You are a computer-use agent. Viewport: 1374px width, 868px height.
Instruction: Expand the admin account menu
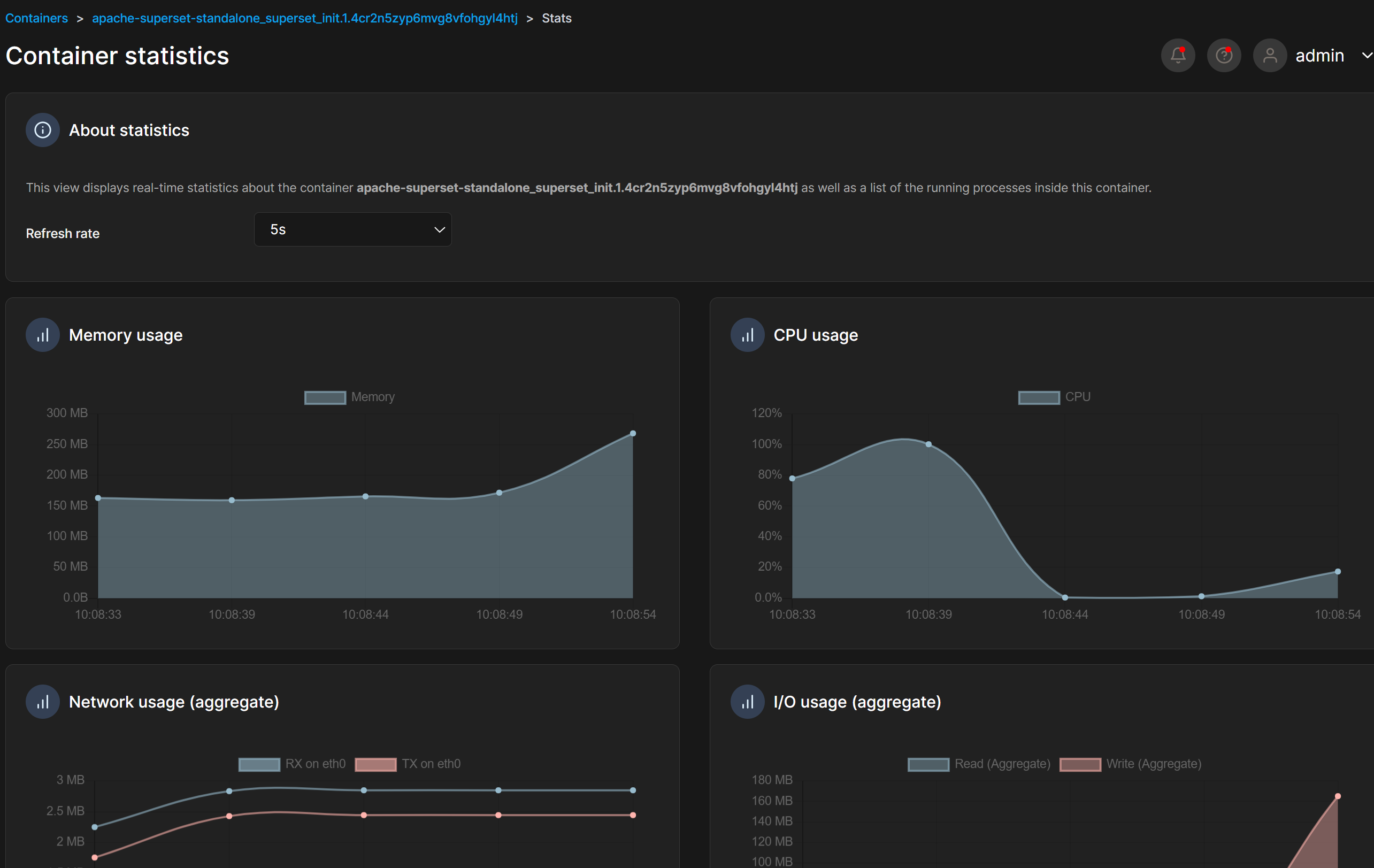point(1367,56)
